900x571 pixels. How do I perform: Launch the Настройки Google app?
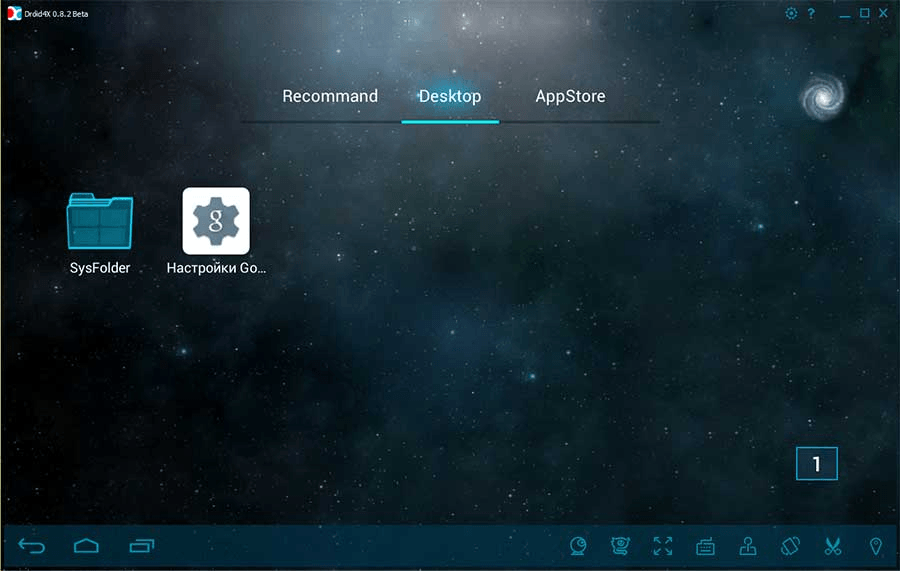tap(216, 231)
